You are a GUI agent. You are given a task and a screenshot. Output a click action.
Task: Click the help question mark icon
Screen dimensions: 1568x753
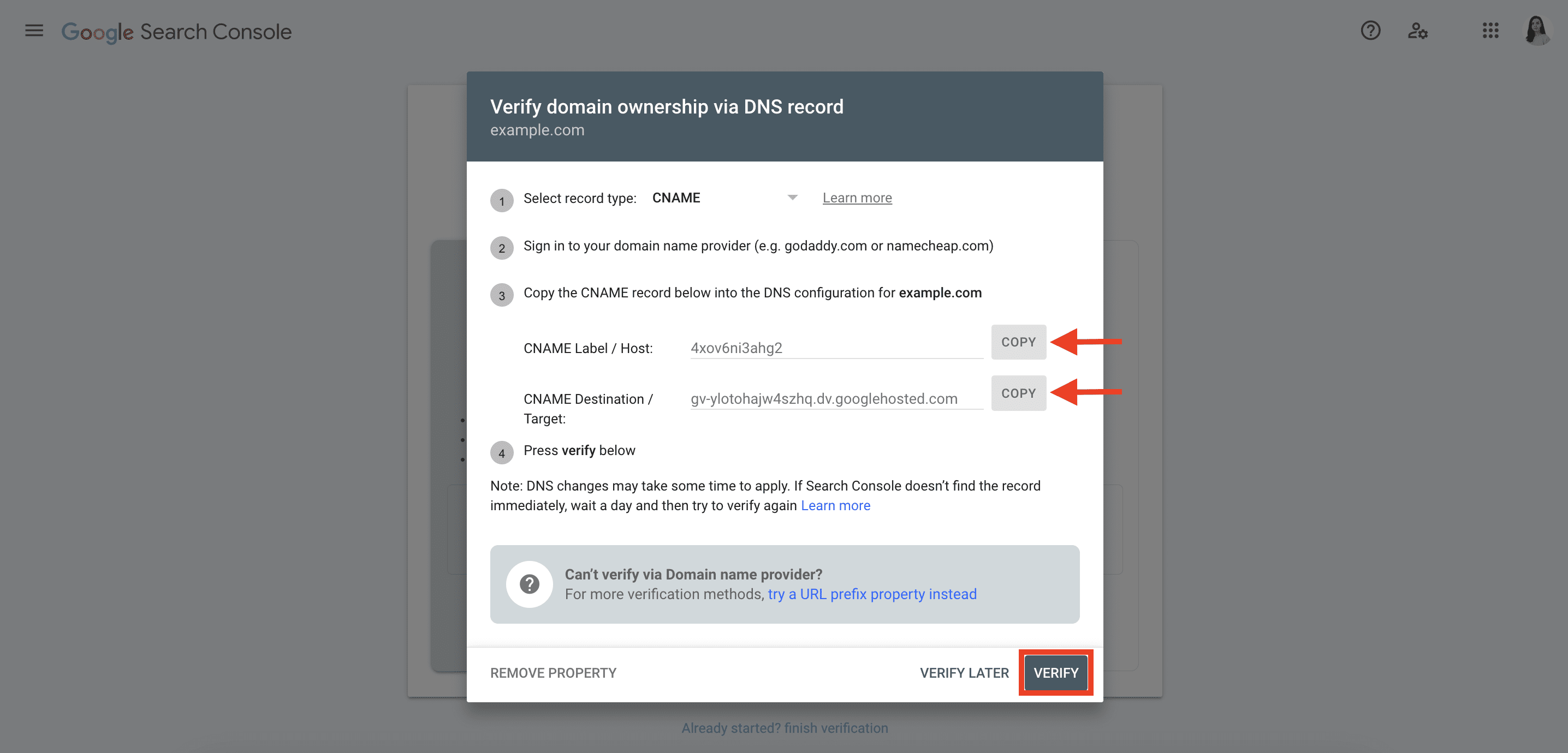coord(1371,30)
